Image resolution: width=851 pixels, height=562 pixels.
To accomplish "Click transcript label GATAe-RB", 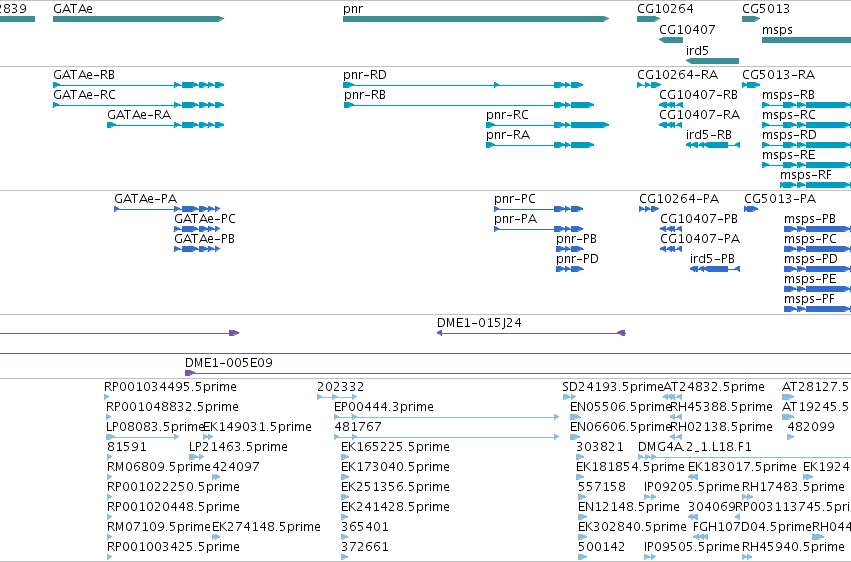I will 84,74.
